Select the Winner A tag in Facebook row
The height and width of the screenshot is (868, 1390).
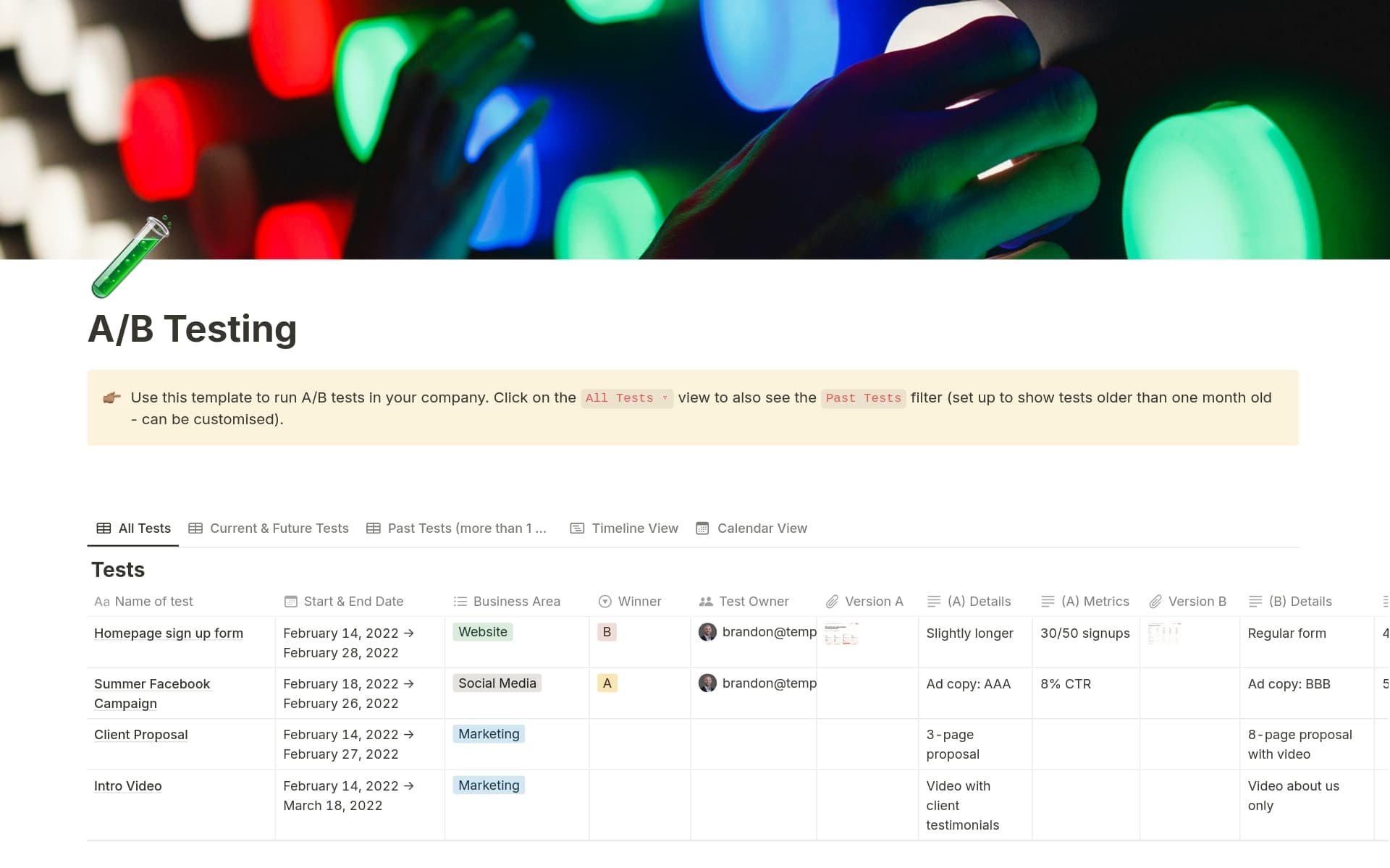click(x=607, y=683)
